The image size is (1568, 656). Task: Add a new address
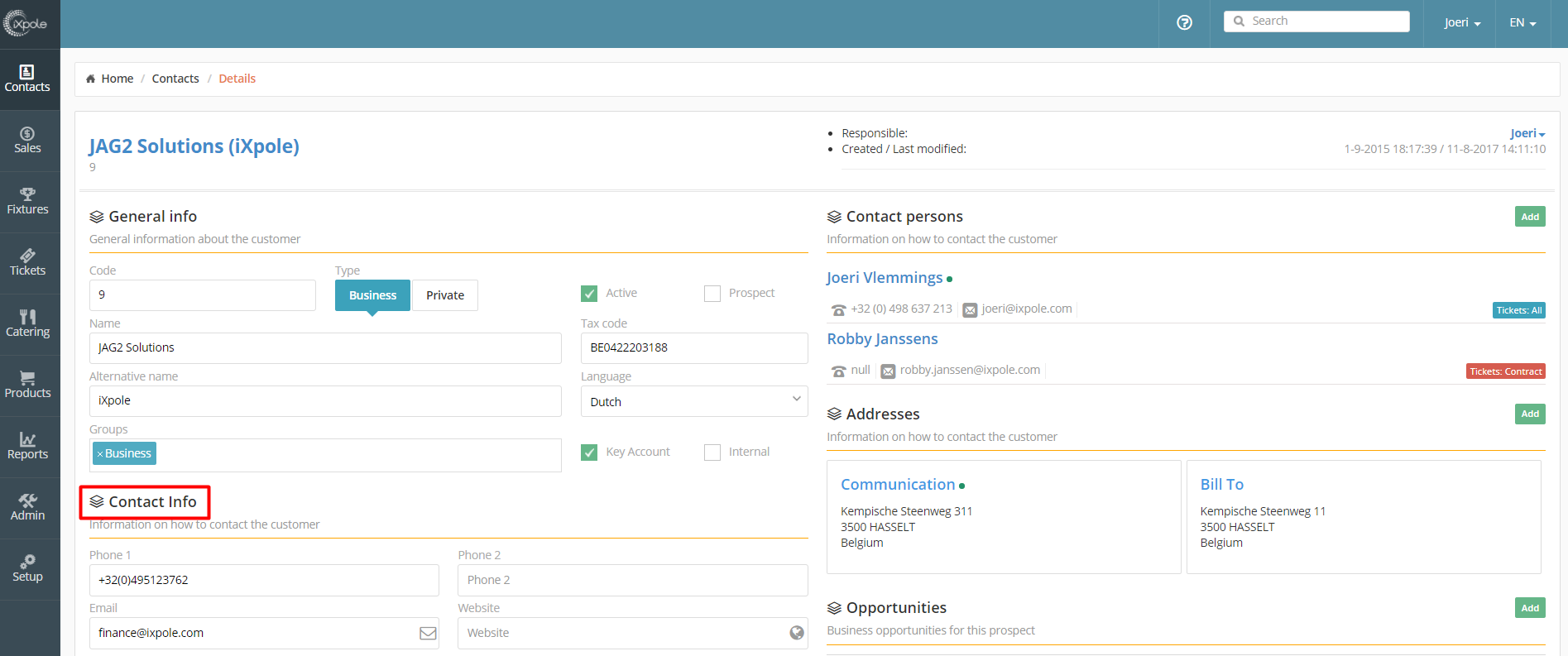coord(1530,414)
